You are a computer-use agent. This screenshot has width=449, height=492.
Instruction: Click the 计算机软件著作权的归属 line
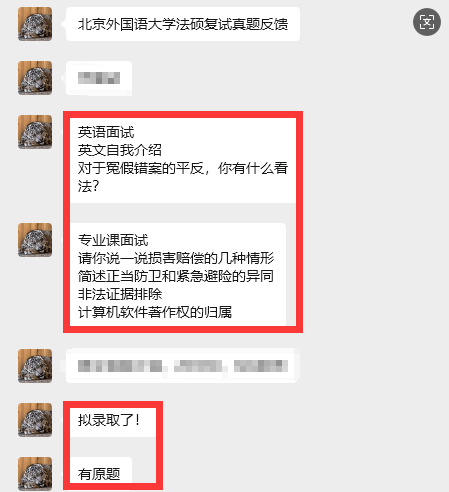click(155, 312)
